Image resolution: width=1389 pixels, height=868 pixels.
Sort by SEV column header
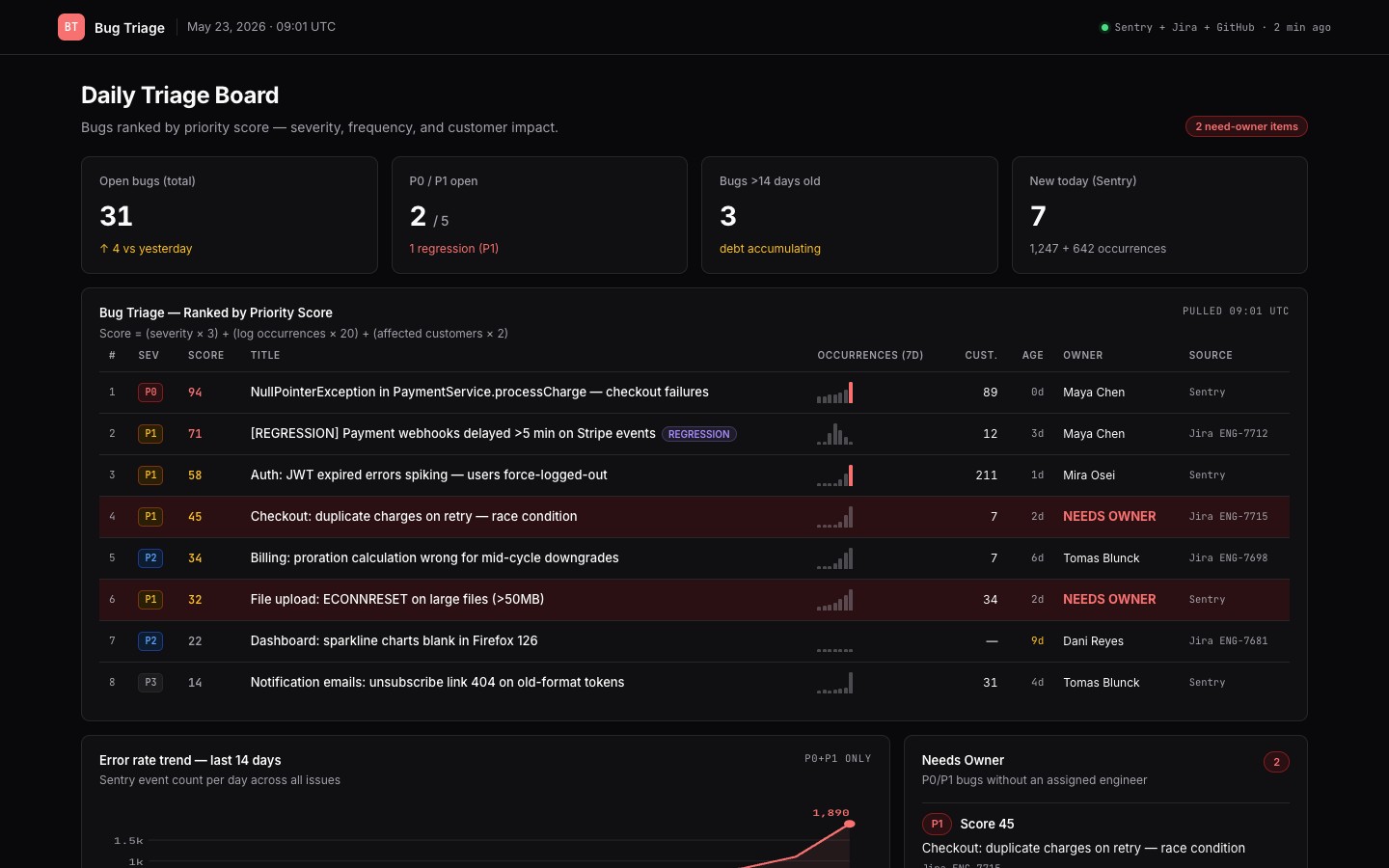coord(149,356)
